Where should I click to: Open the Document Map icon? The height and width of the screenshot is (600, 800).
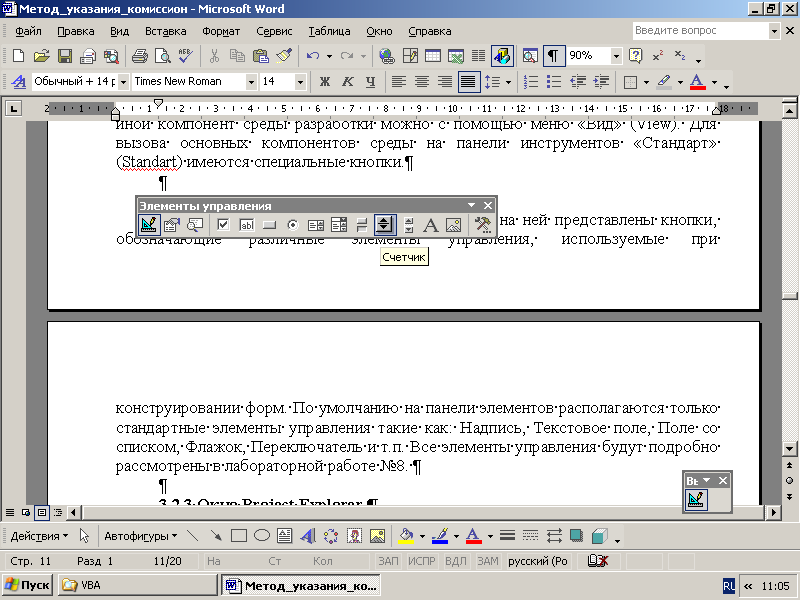point(530,56)
